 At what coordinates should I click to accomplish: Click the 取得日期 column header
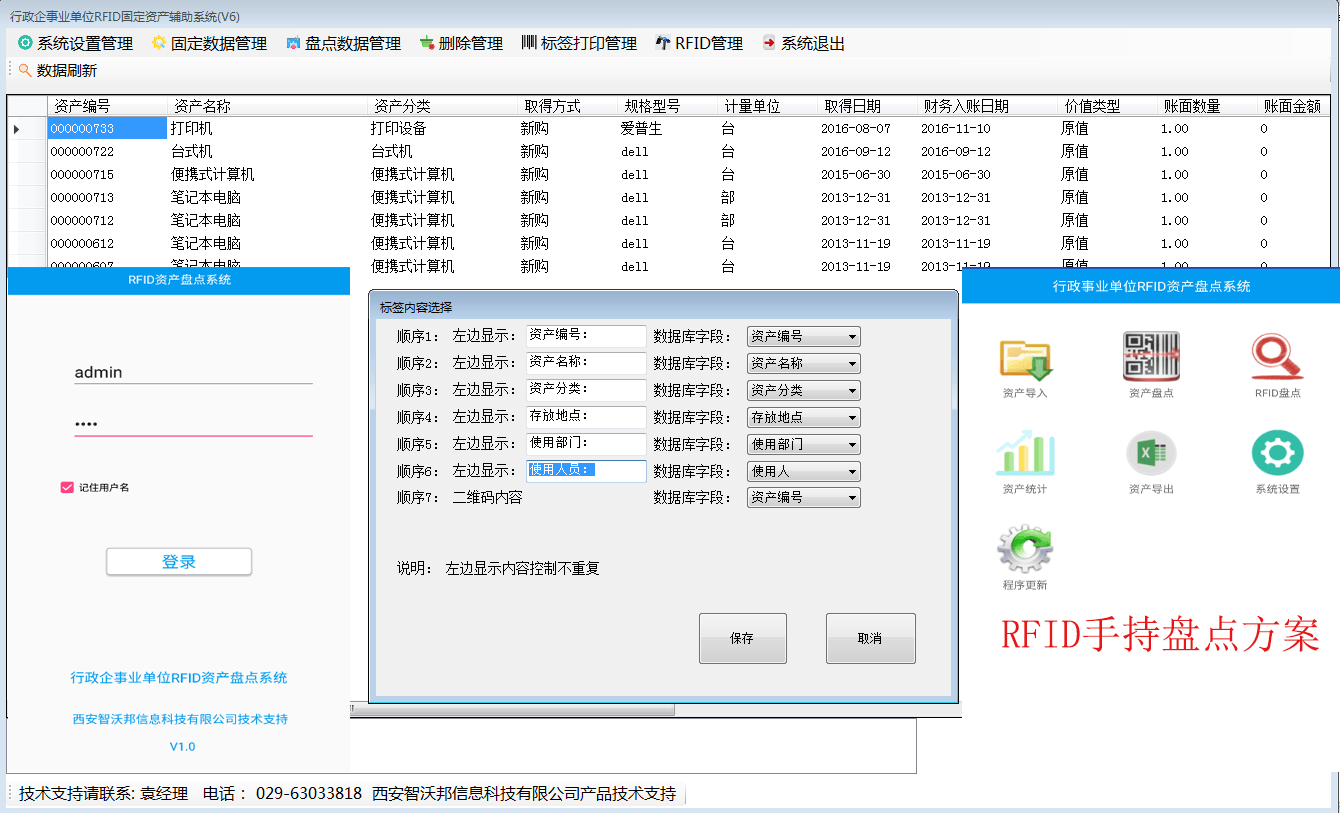(867, 106)
